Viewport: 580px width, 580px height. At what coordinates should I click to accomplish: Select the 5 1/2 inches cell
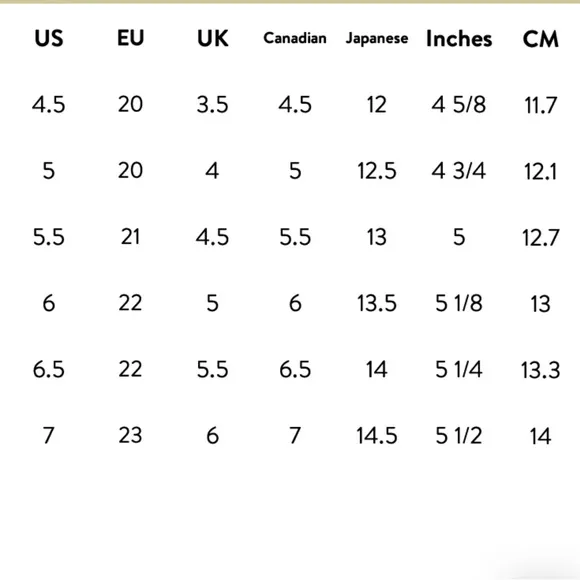(459, 436)
